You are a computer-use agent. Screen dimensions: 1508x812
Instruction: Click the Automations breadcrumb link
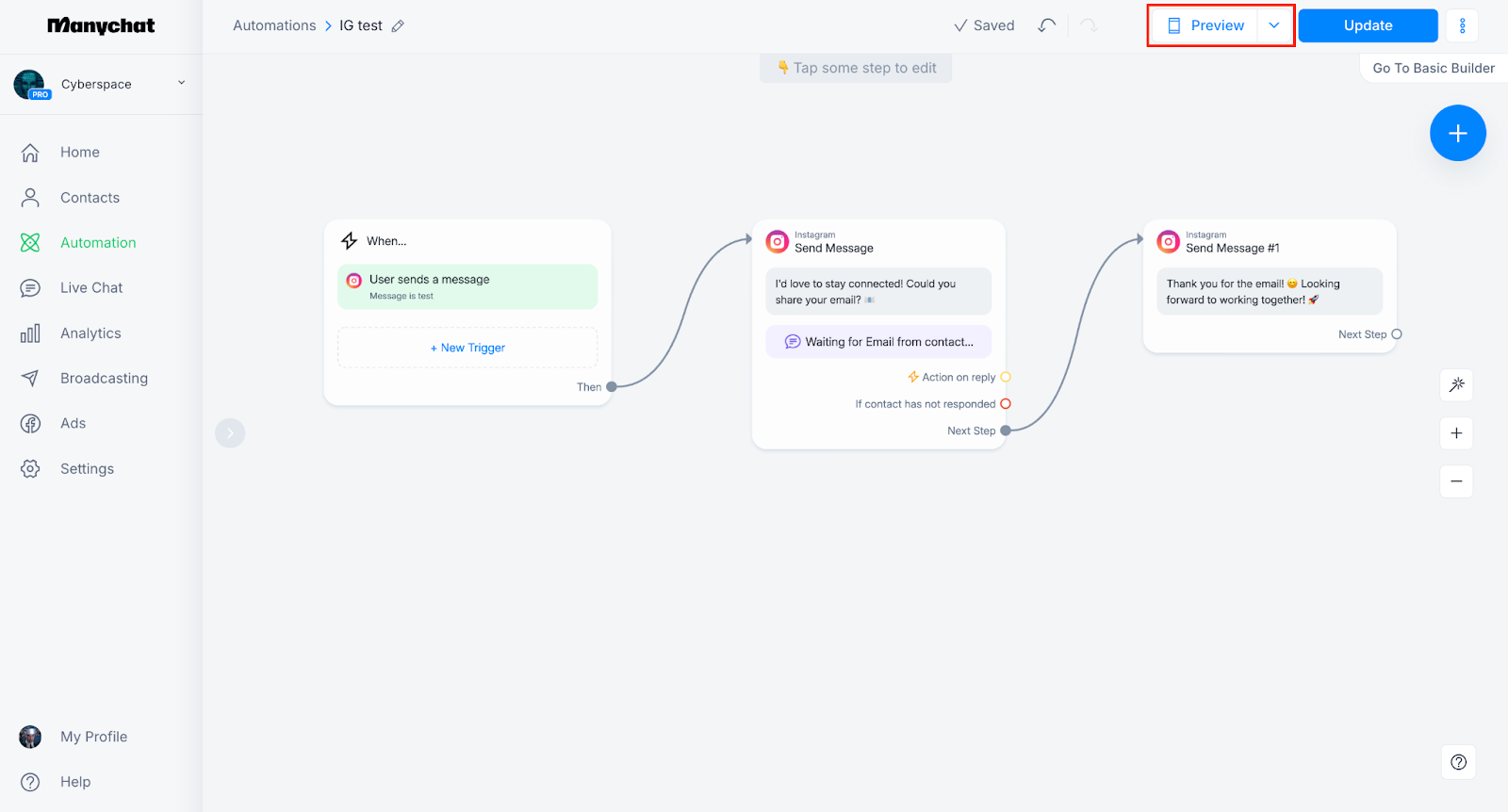[x=274, y=25]
